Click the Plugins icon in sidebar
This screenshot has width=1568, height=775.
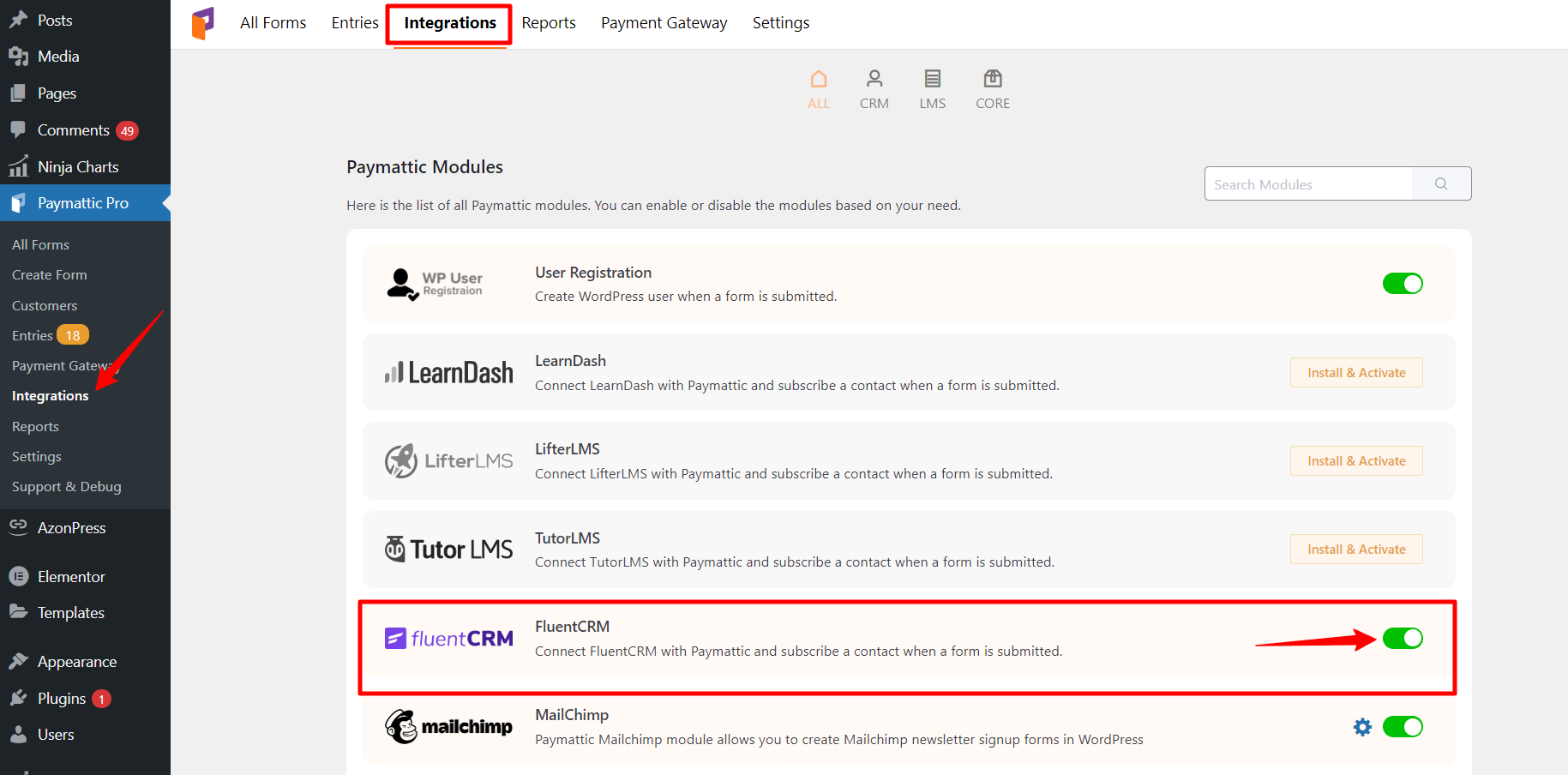click(x=18, y=698)
